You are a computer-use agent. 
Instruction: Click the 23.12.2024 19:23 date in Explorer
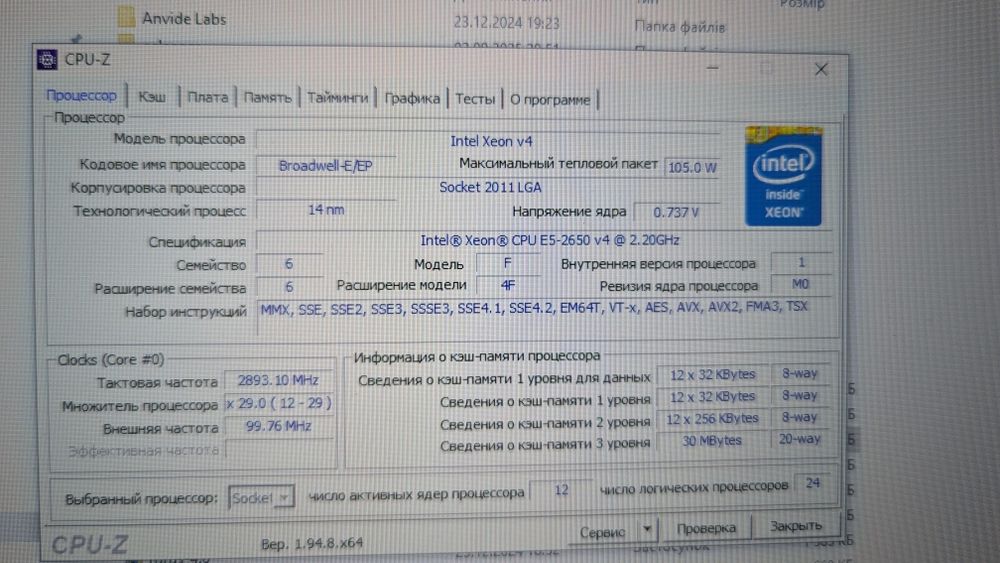point(506,23)
